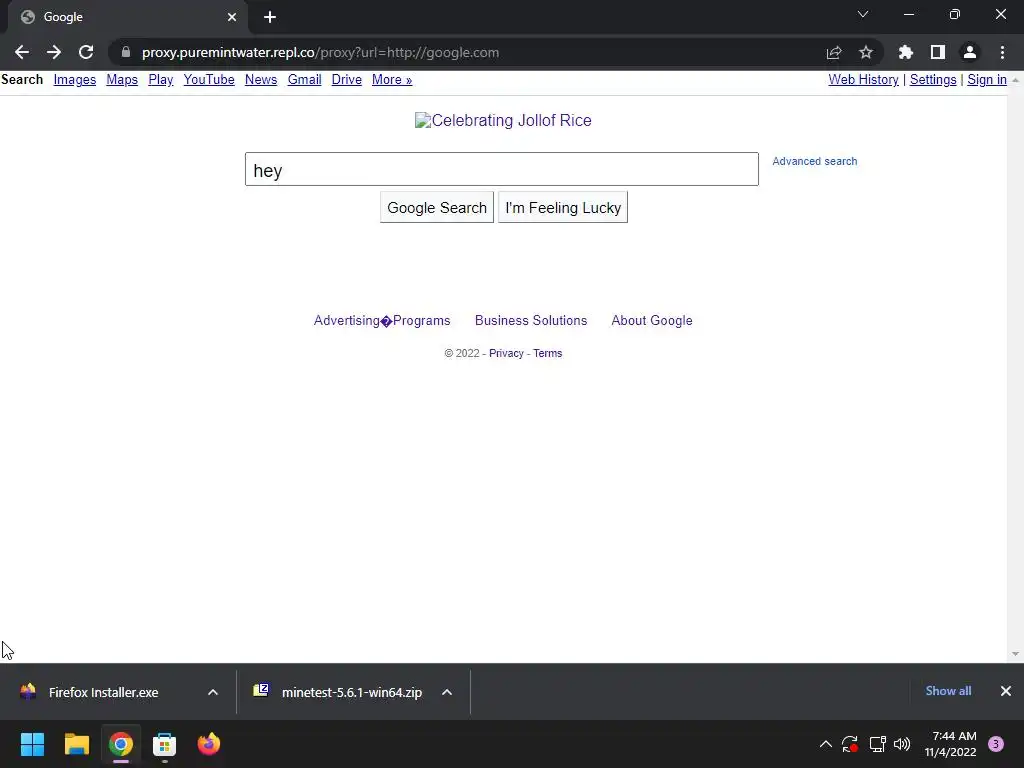Go back to previous page
This screenshot has width=1024, height=768.
coord(22,52)
